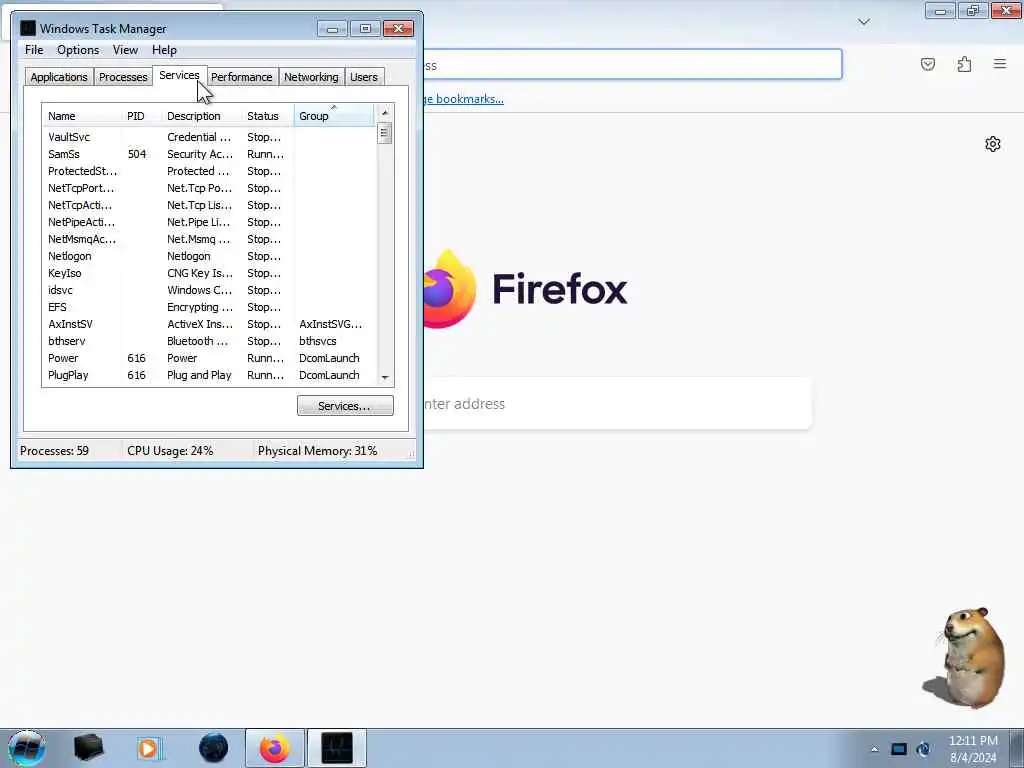This screenshot has height=768, width=1024.
Task: Click the new tab search box
Action: 617,404
